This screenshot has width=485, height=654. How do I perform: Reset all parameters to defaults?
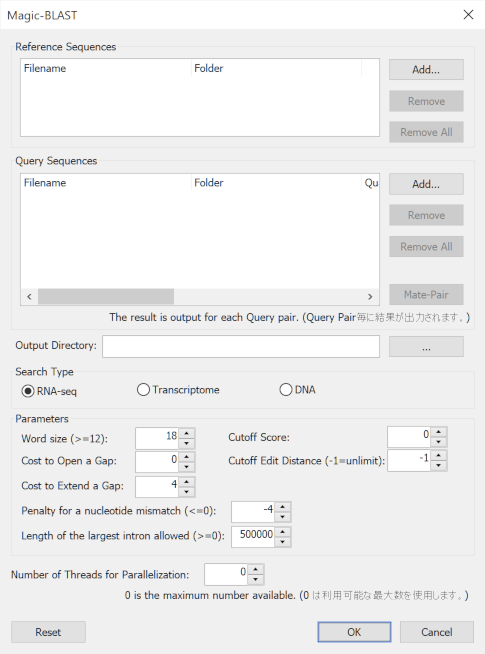[48, 632]
